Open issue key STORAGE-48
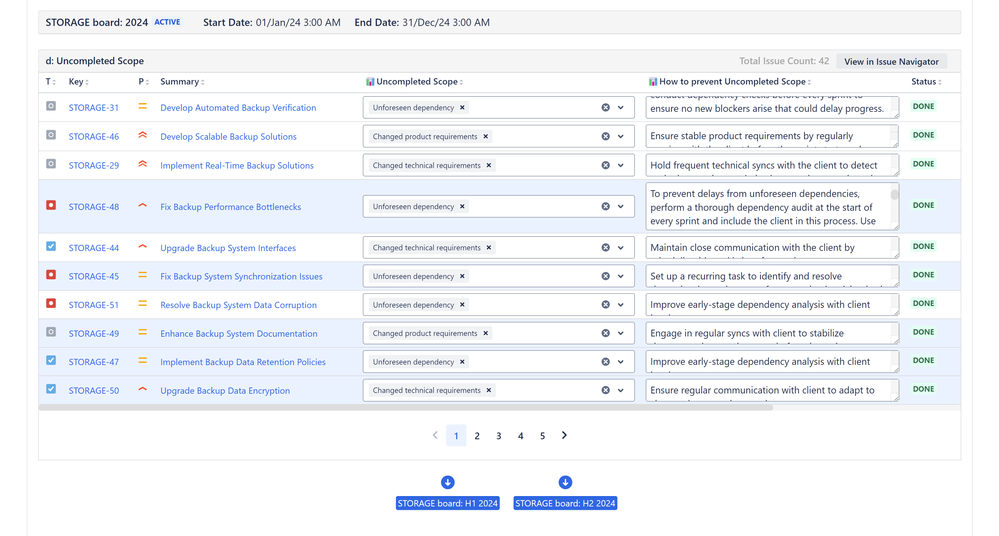The image size is (999, 536). point(94,206)
